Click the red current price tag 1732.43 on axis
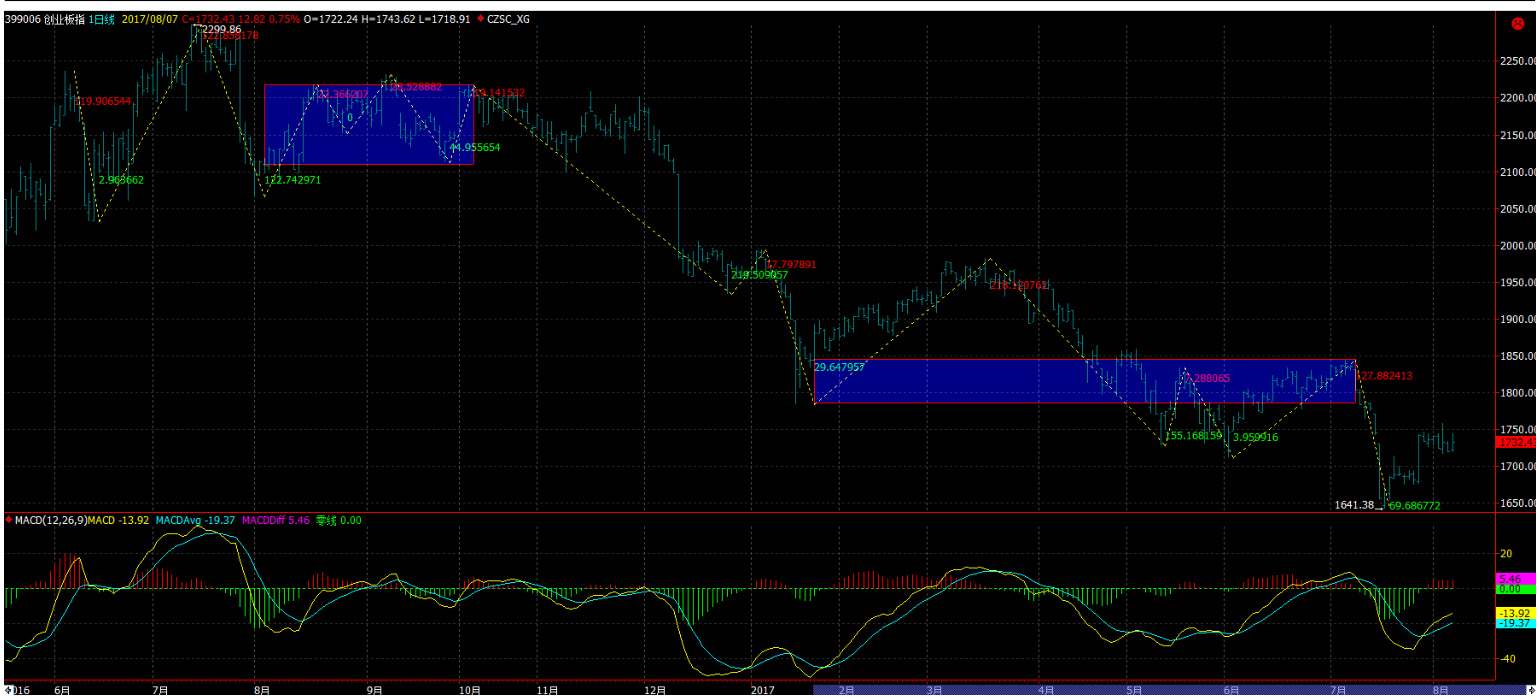 click(x=1515, y=442)
